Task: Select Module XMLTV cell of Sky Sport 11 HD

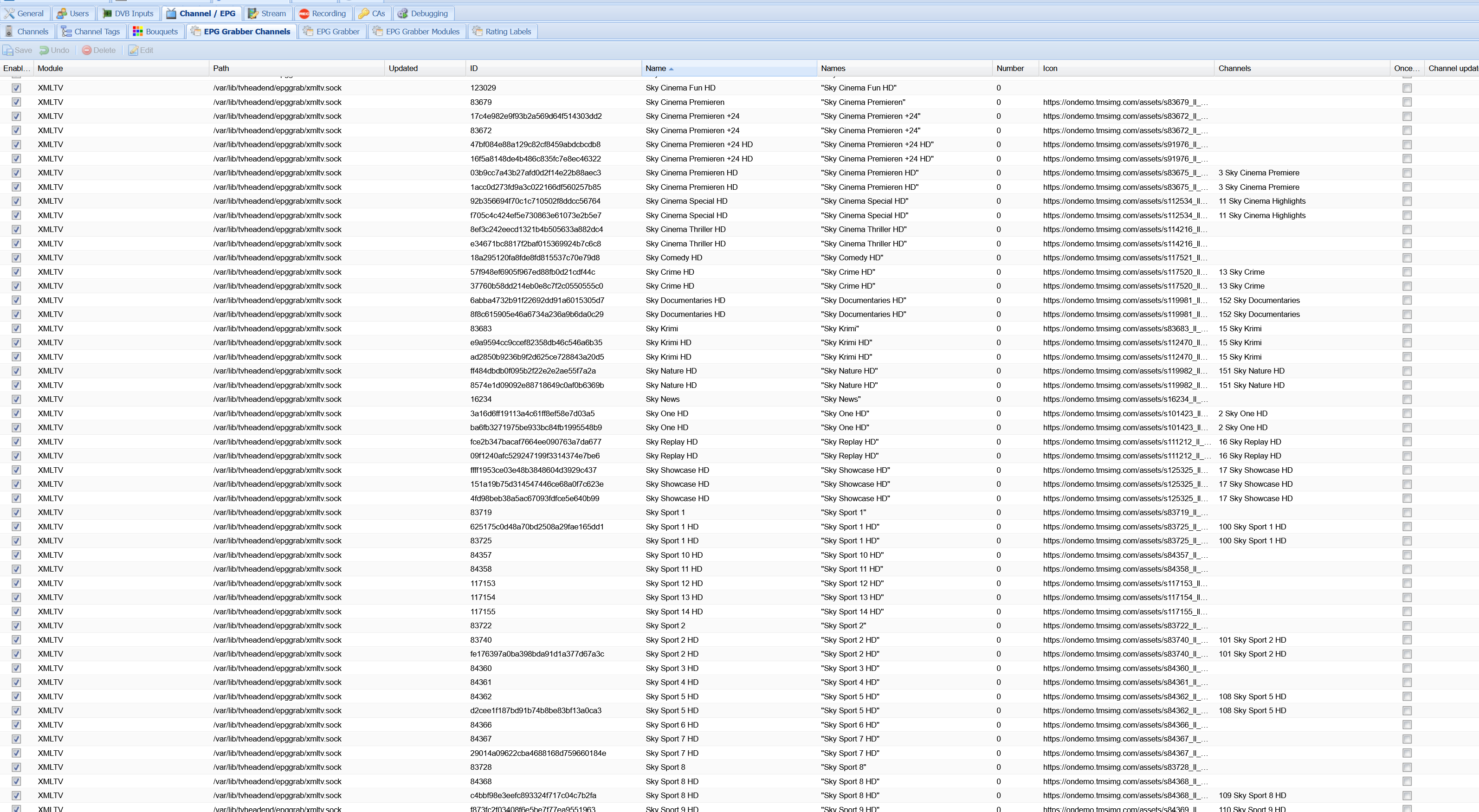Action: coord(121,569)
